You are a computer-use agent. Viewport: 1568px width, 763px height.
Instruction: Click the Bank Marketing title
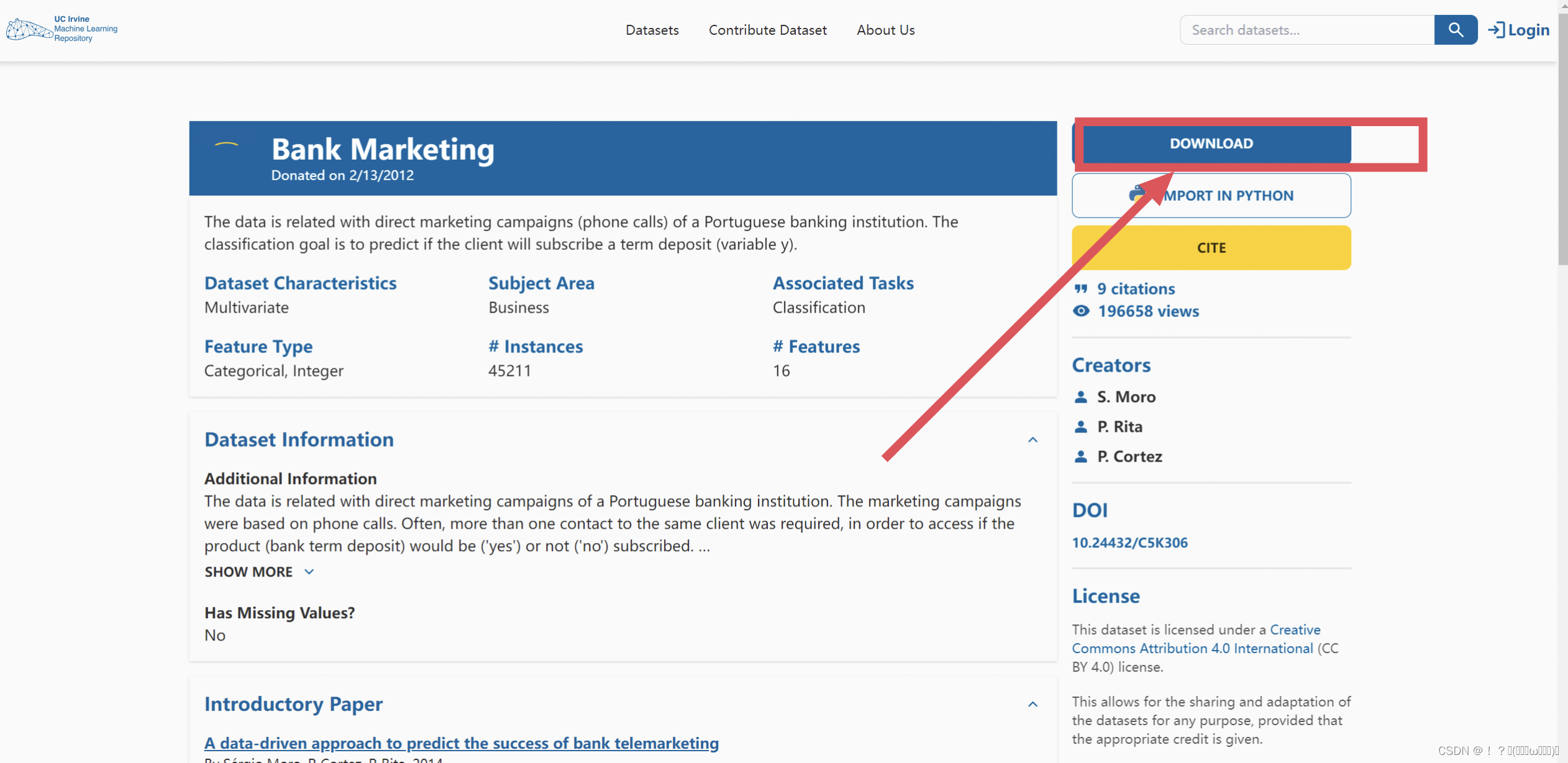pyautogui.click(x=383, y=149)
